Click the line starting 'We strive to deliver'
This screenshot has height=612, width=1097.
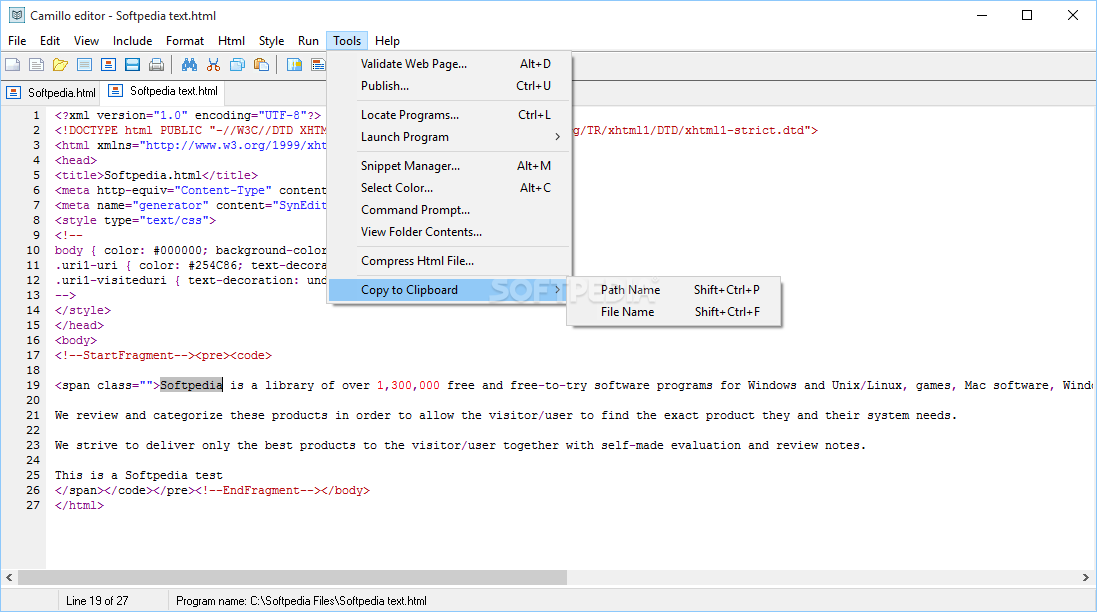pos(460,446)
